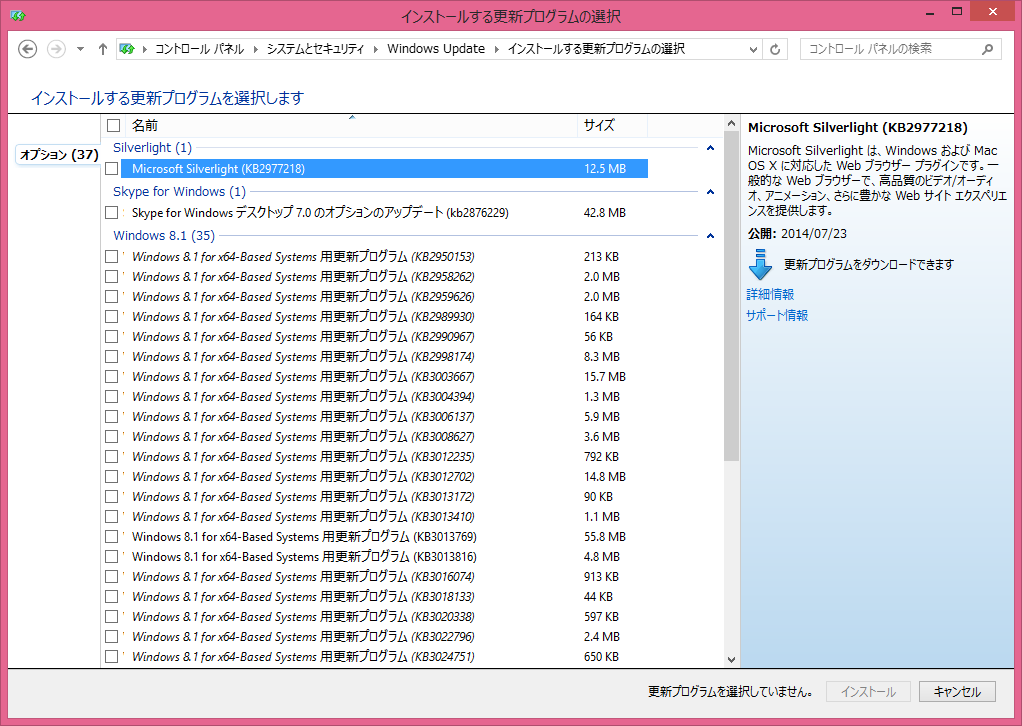Click the blue download arrow icon
Image resolution: width=1022 pixels, height=726 pixels.
pyautogui.click(x=760, y=265)
